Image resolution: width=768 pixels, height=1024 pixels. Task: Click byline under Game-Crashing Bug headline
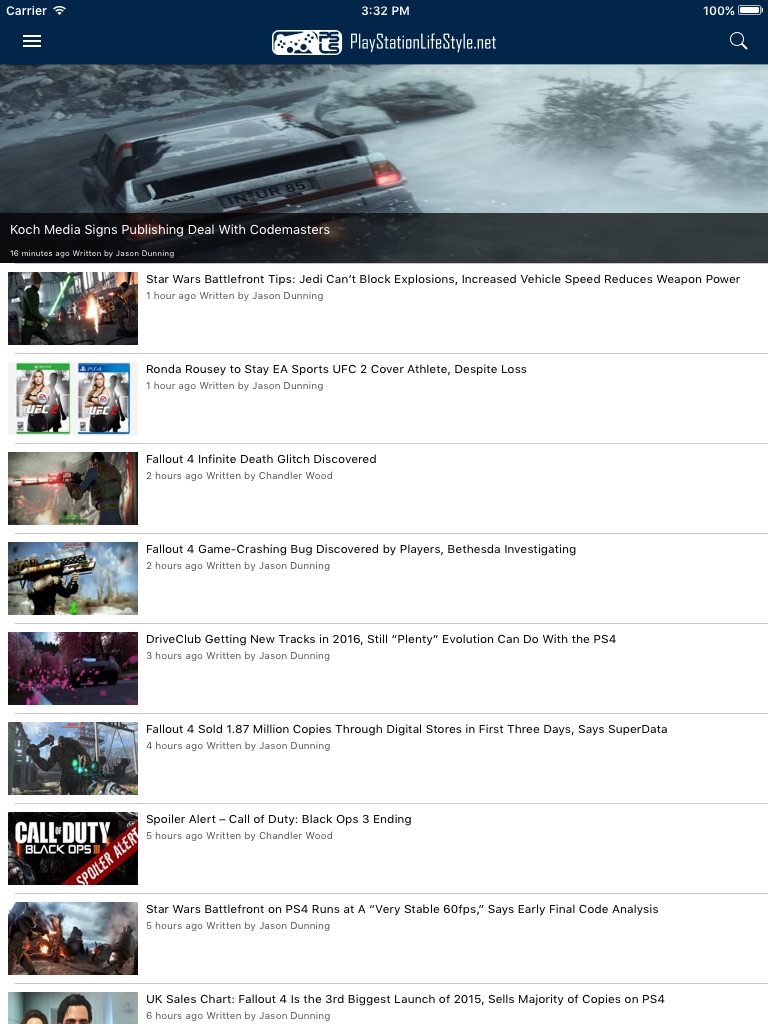tap(238, 566)
